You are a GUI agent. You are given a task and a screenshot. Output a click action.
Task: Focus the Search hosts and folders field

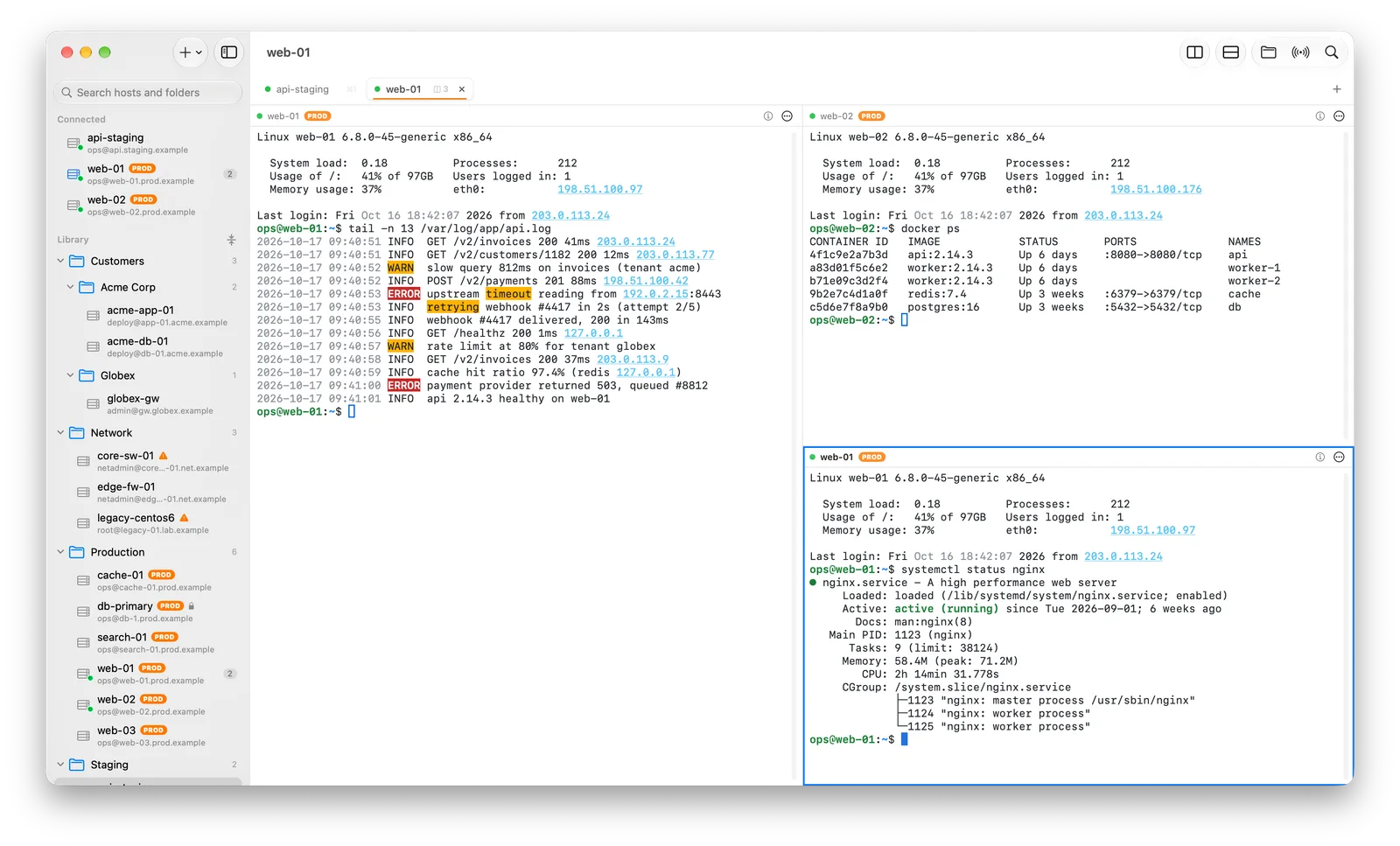click(148, 93)
